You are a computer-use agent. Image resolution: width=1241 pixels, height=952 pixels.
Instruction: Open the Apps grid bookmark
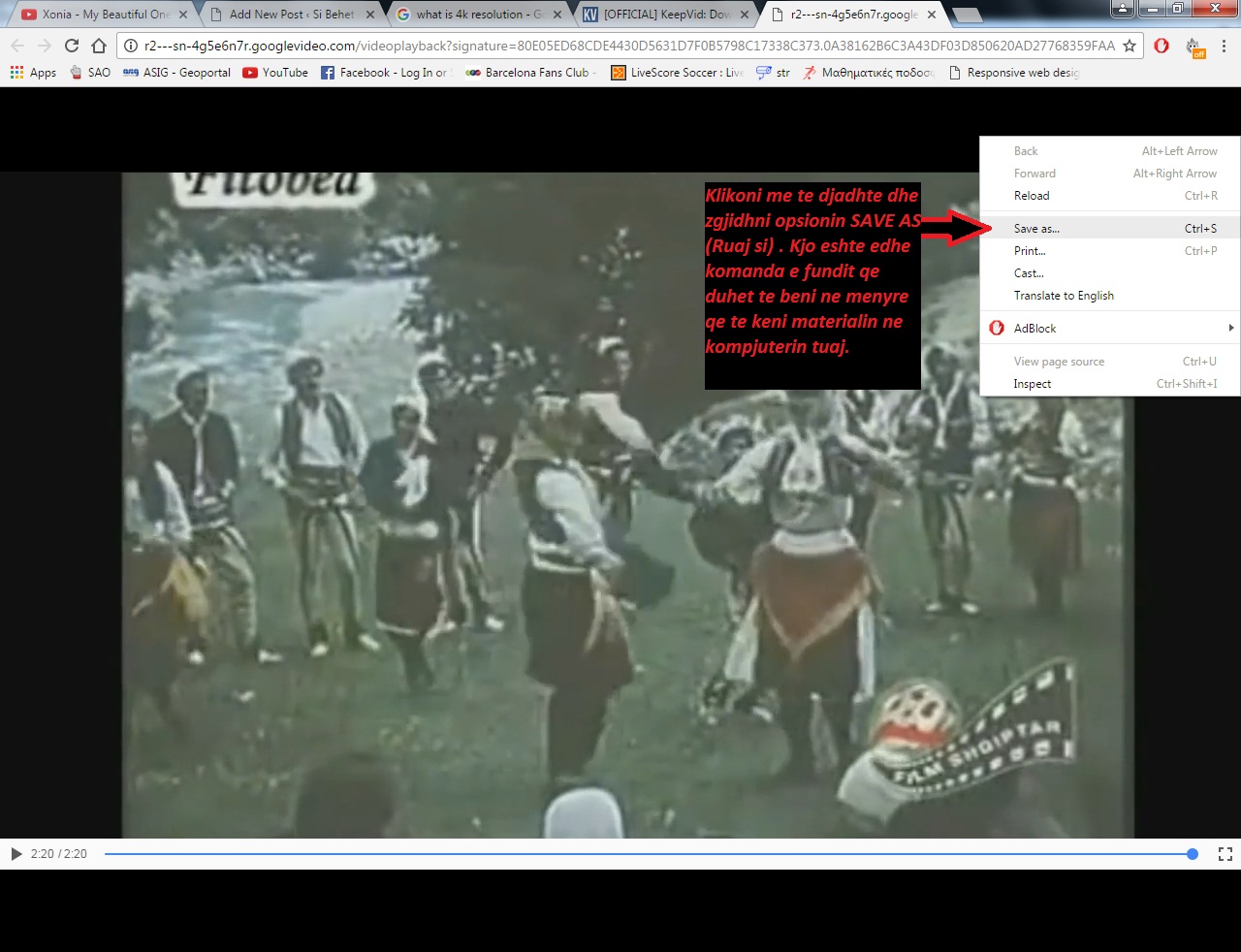tap(33, 73)
